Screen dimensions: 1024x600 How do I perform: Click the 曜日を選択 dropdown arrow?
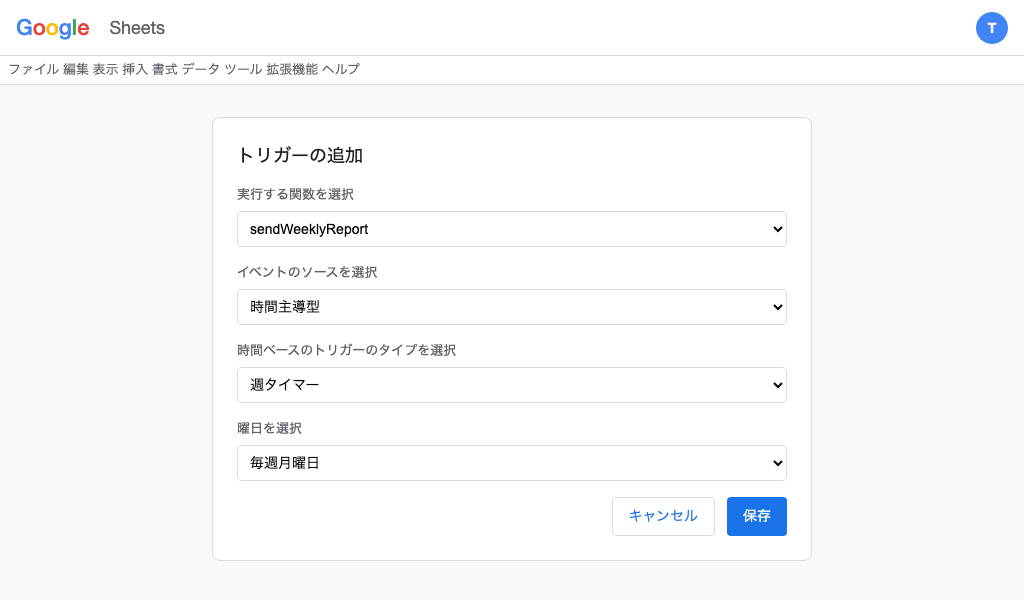776,463
